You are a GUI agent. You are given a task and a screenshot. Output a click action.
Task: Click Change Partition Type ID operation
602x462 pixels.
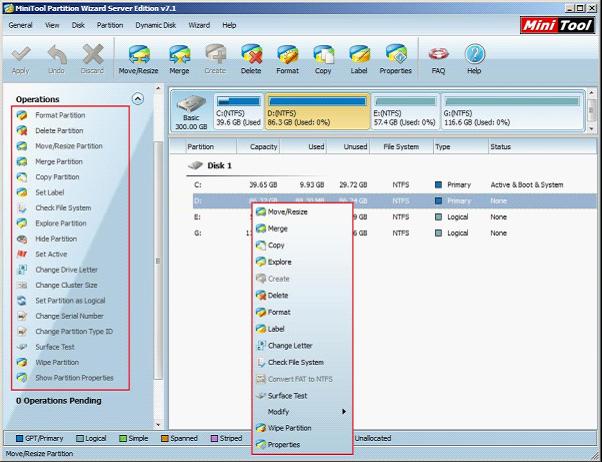pyautogui.click(x=74, y=331)
